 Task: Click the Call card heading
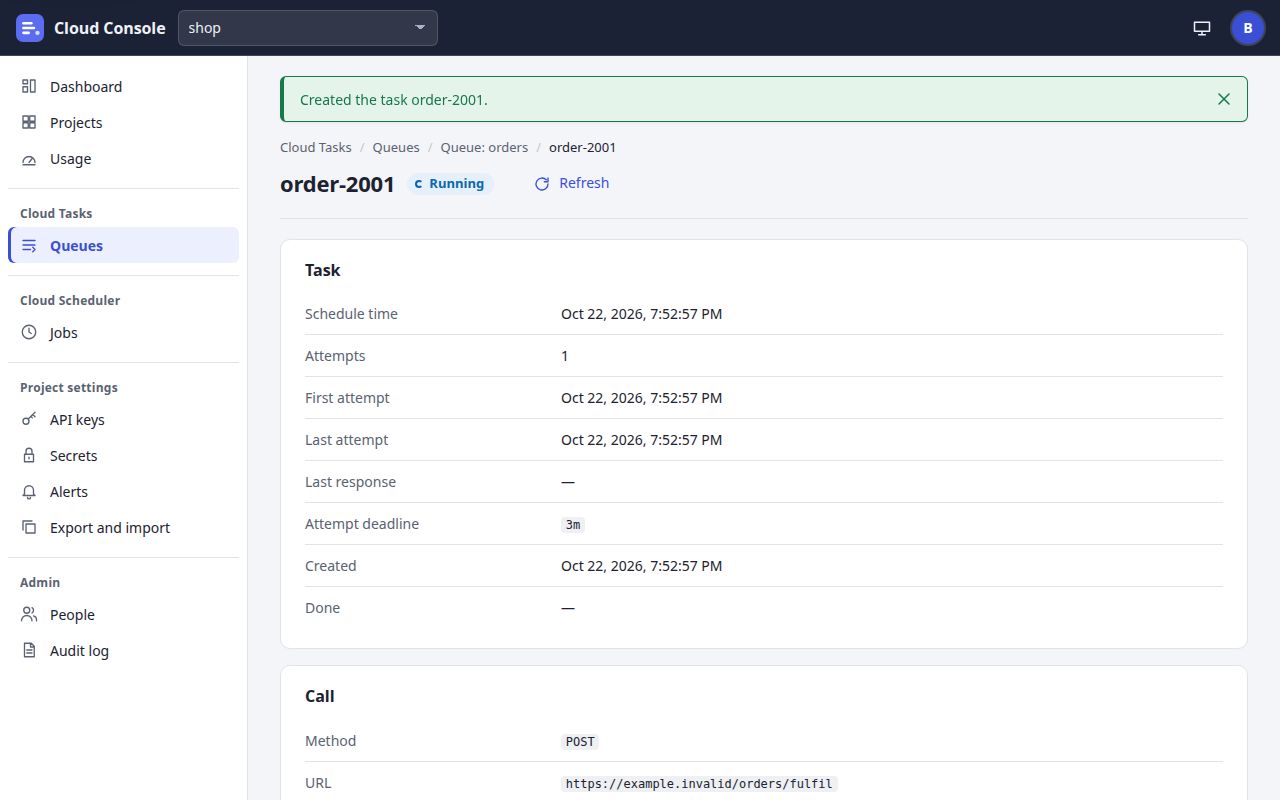click(x=320, y=696)
